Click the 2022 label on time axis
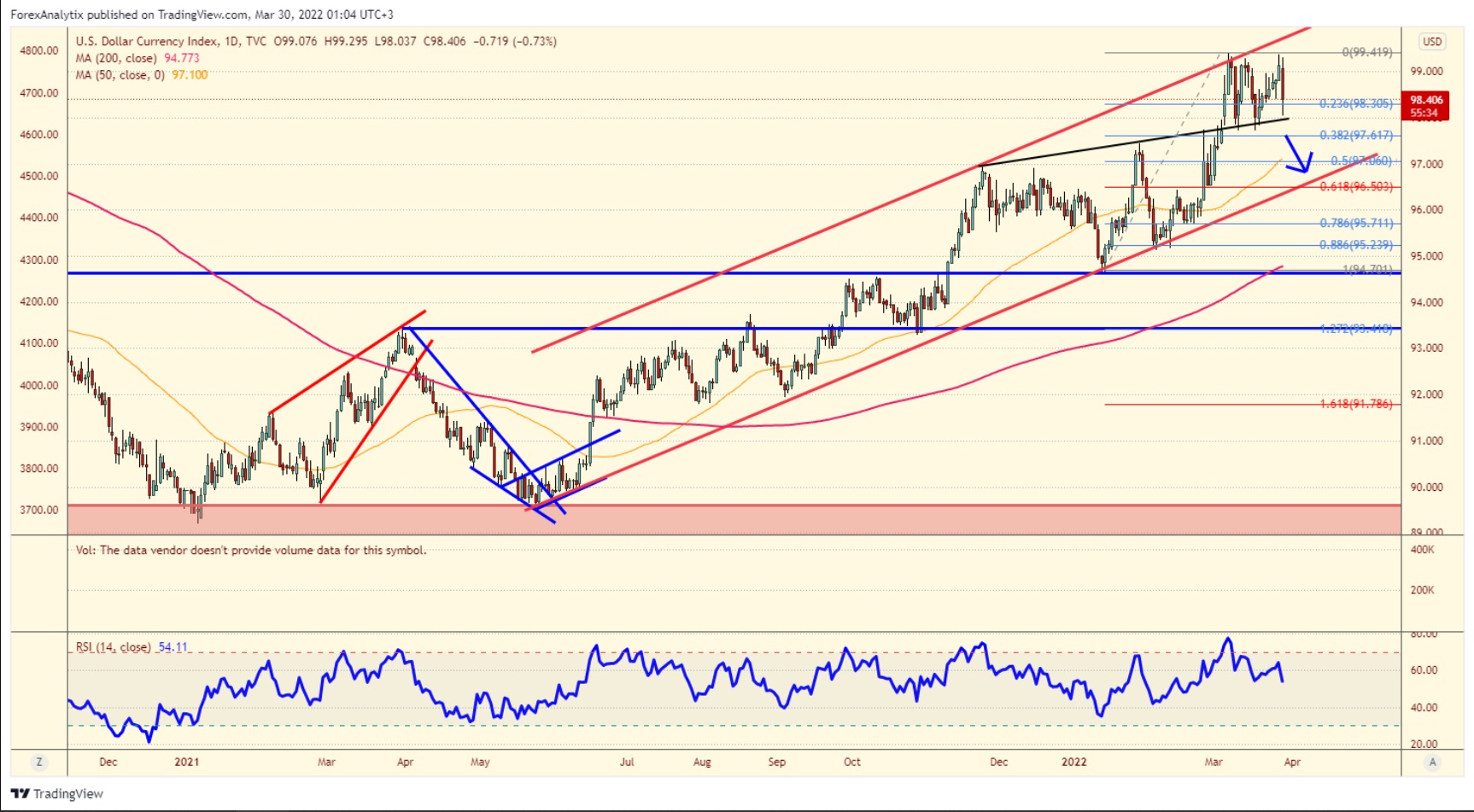Image resolution: width=1474 pixels, height=812 pixels. pos(1073,762)
